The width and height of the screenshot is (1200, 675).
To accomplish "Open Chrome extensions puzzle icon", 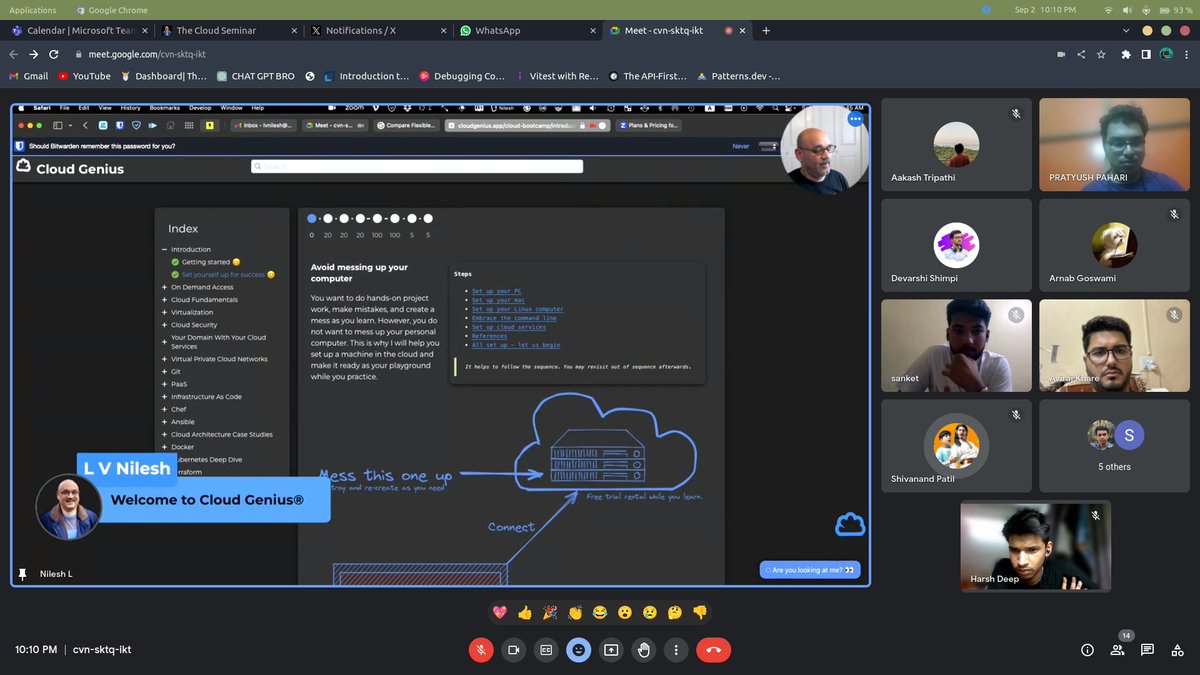I will (1127, 54).
